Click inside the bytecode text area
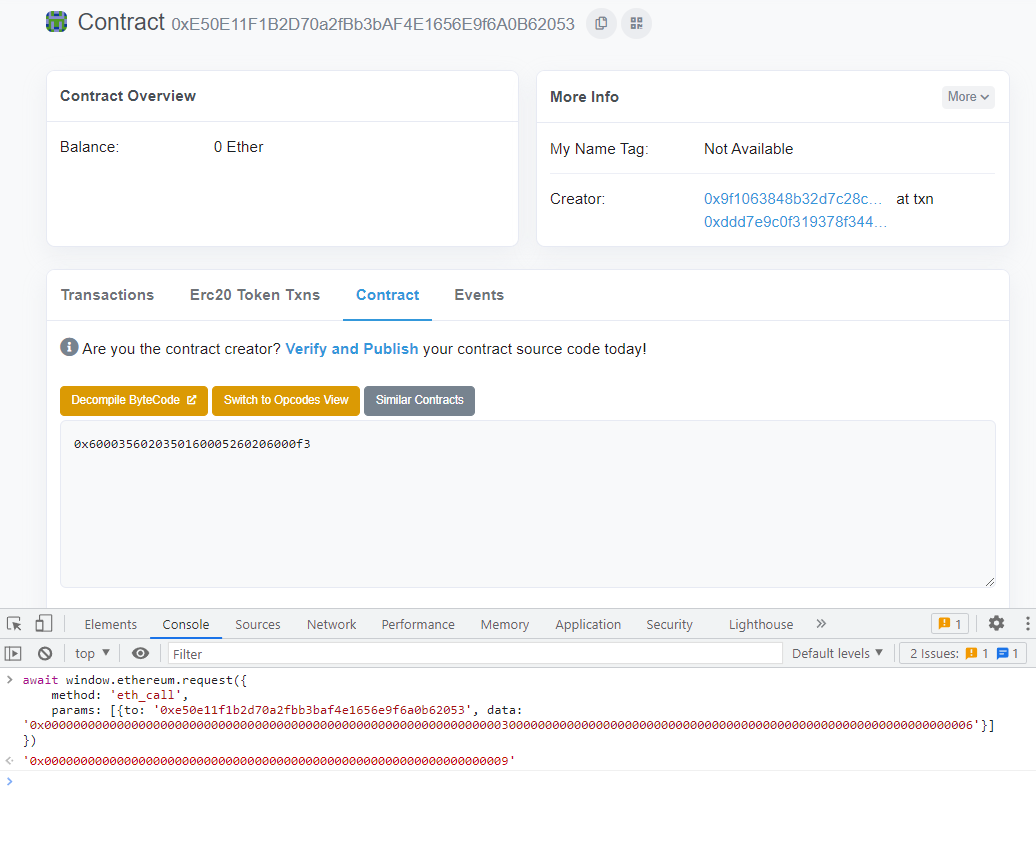1036x860 pixels. coord(527,504)
